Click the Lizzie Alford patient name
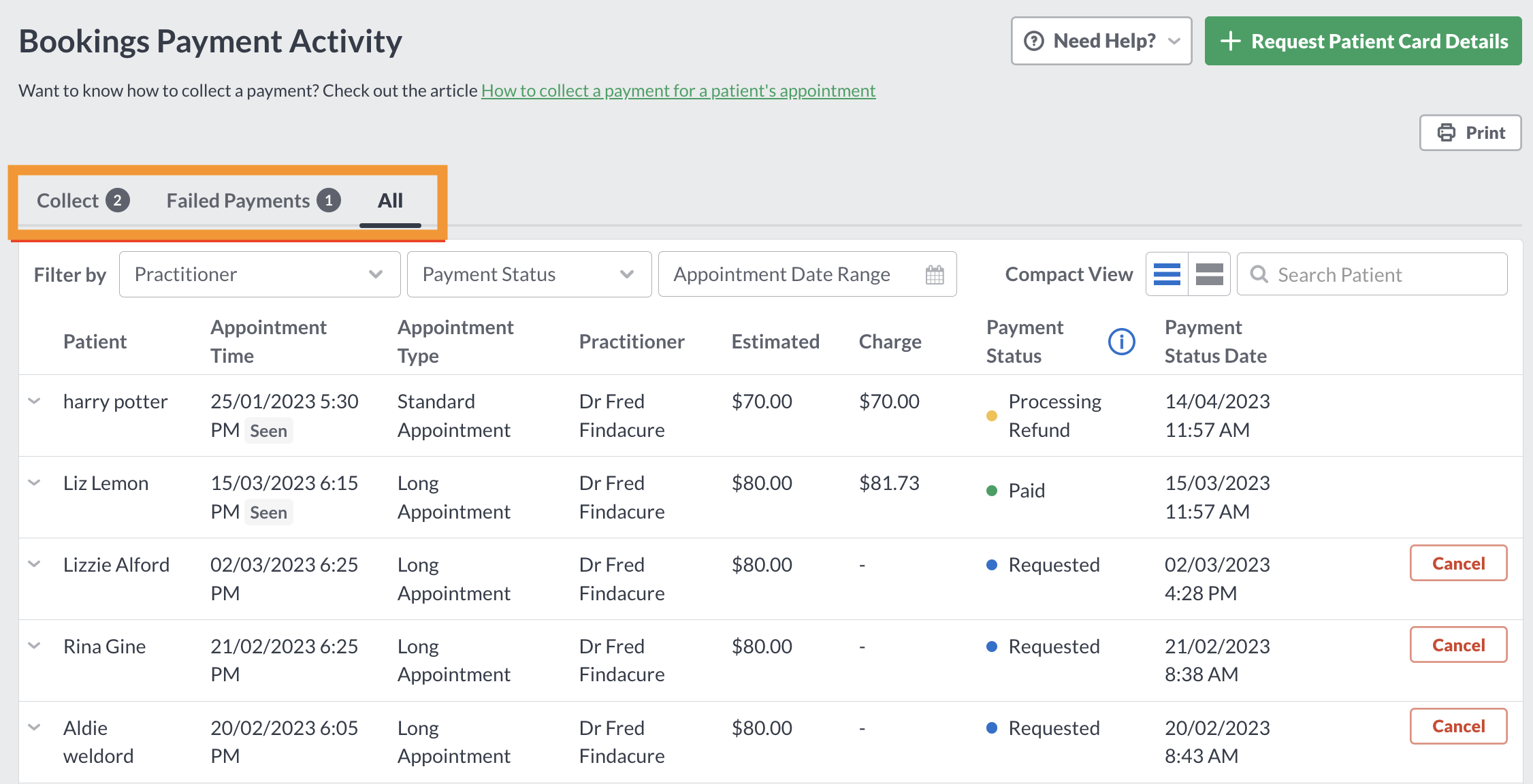The height and width of the screenshot is (784, 1533). coord(116,565)
